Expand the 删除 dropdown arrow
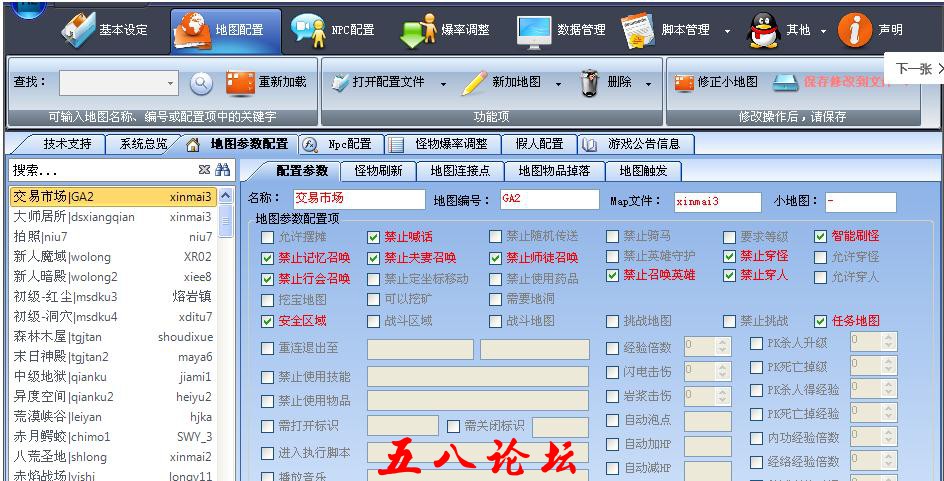The height and width of the screenshot is (481, 944). coord(648,84)
